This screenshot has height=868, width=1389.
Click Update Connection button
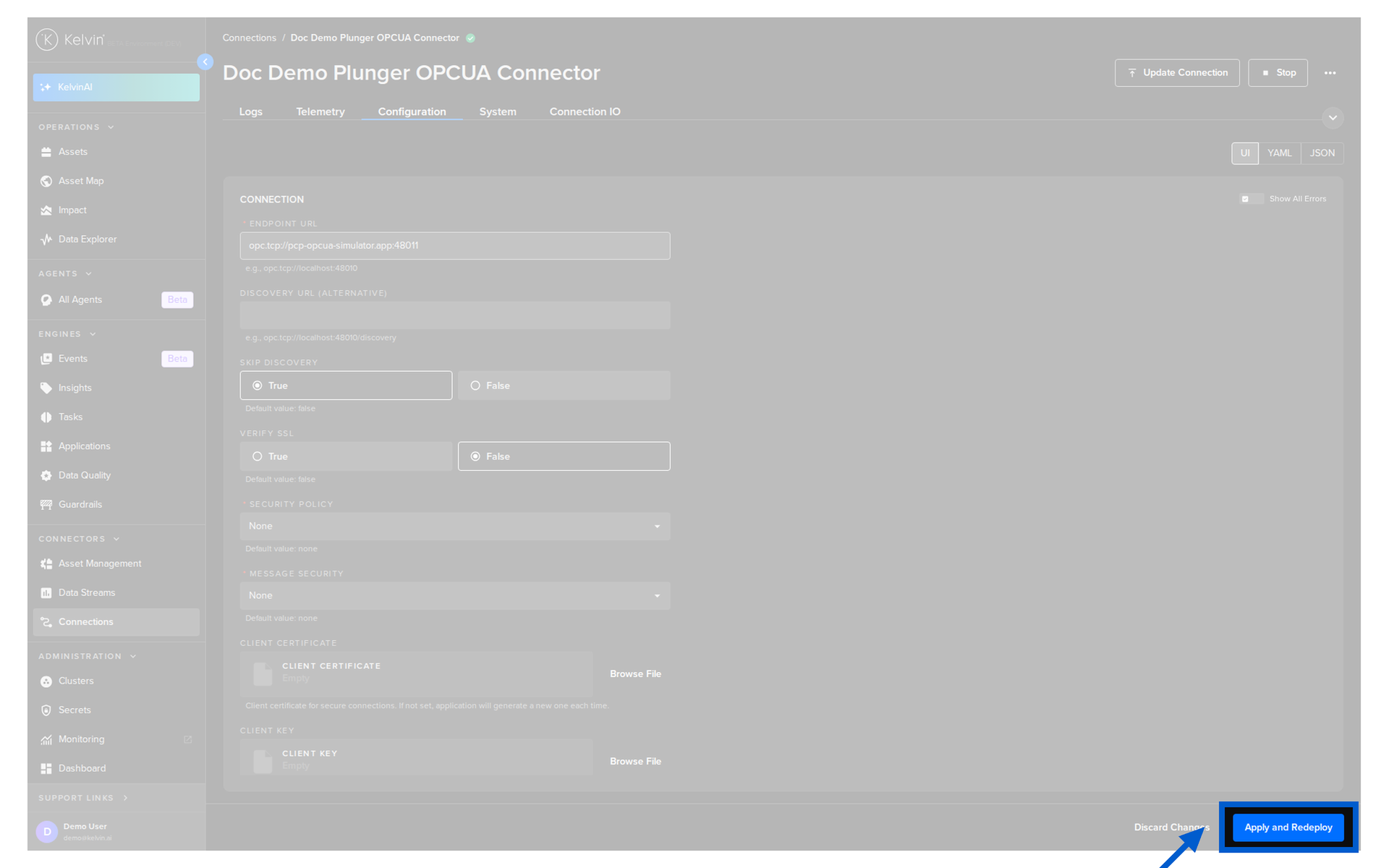(x=1177, y=73)
